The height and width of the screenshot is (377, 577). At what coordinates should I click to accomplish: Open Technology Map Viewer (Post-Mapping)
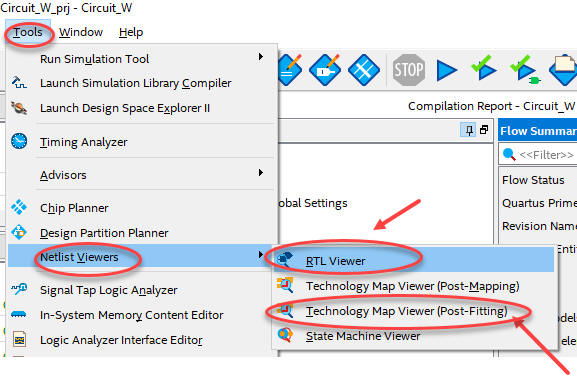coord(414,286)
